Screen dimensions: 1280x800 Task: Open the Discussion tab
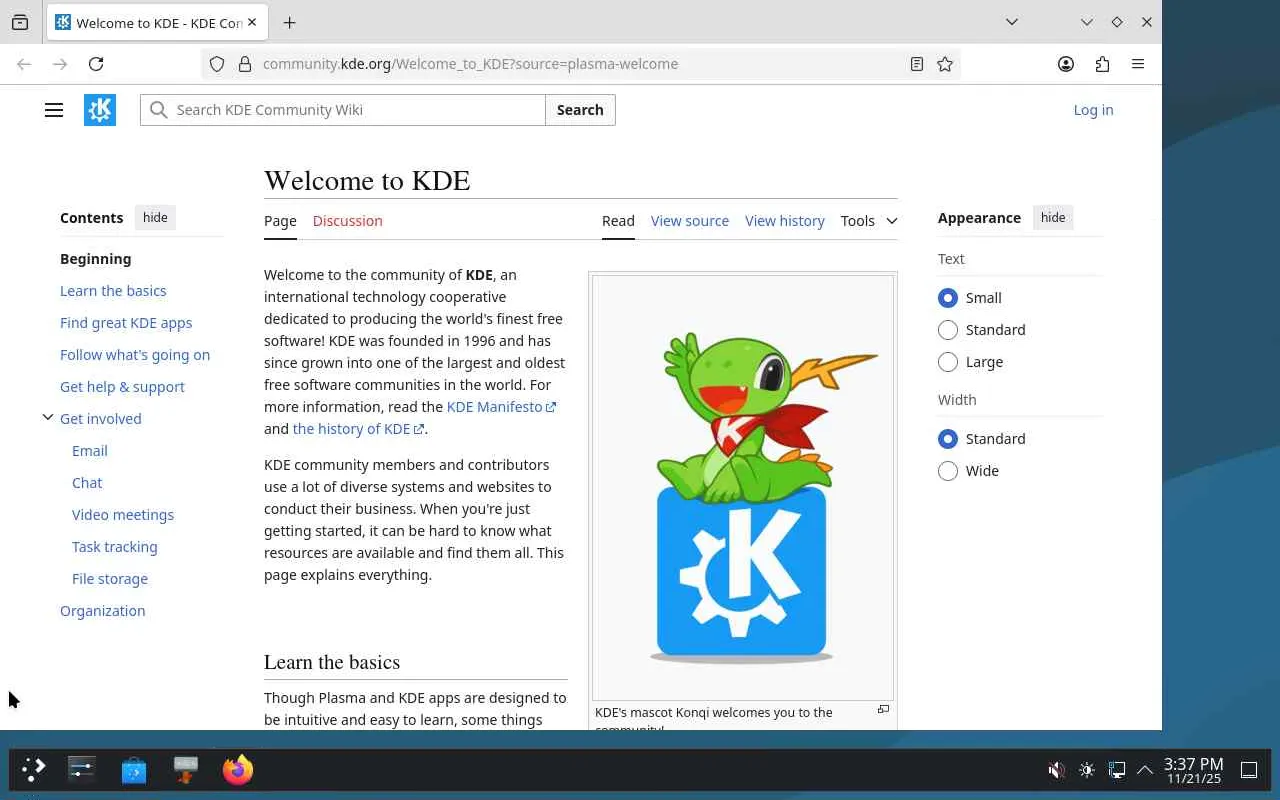pos(347,221)
